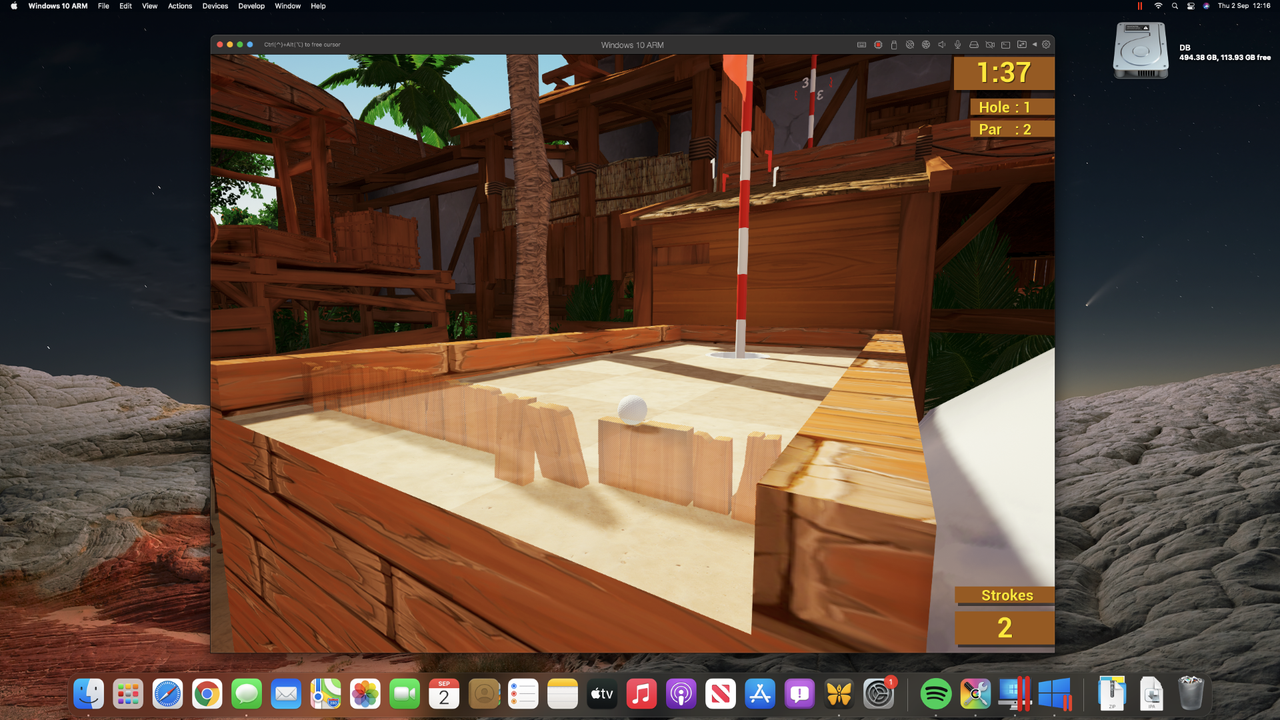Open Launchpad from the Dock
Screen dimensions: 1280x720
click(127, 693)
